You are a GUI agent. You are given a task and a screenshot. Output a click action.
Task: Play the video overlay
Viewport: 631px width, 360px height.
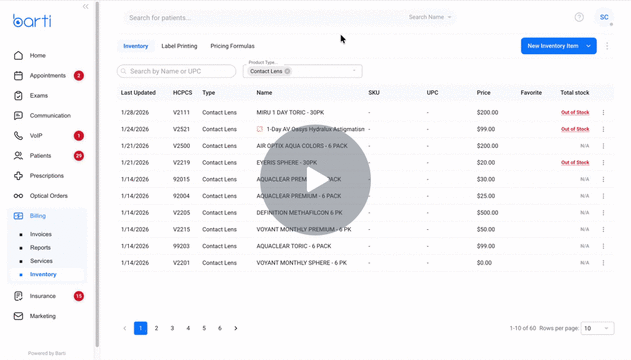tap(315, 179)
